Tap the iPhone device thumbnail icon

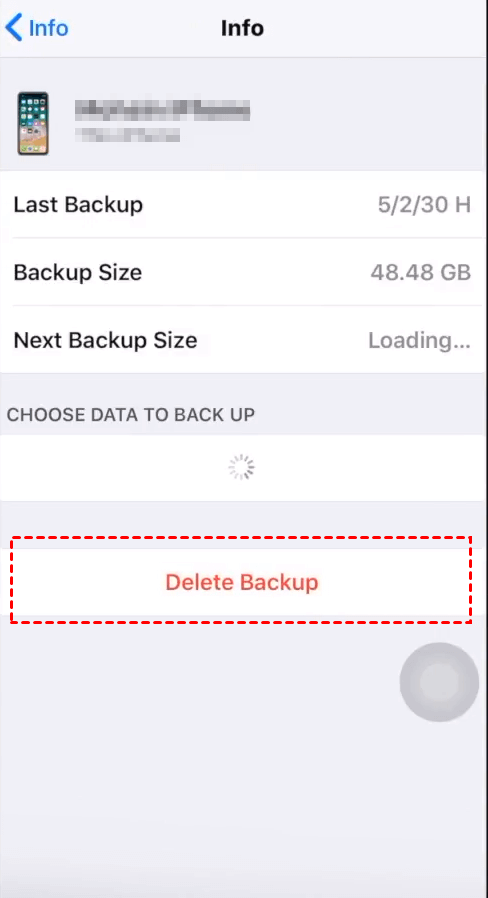pyautogui.click(x=33, y=123)
